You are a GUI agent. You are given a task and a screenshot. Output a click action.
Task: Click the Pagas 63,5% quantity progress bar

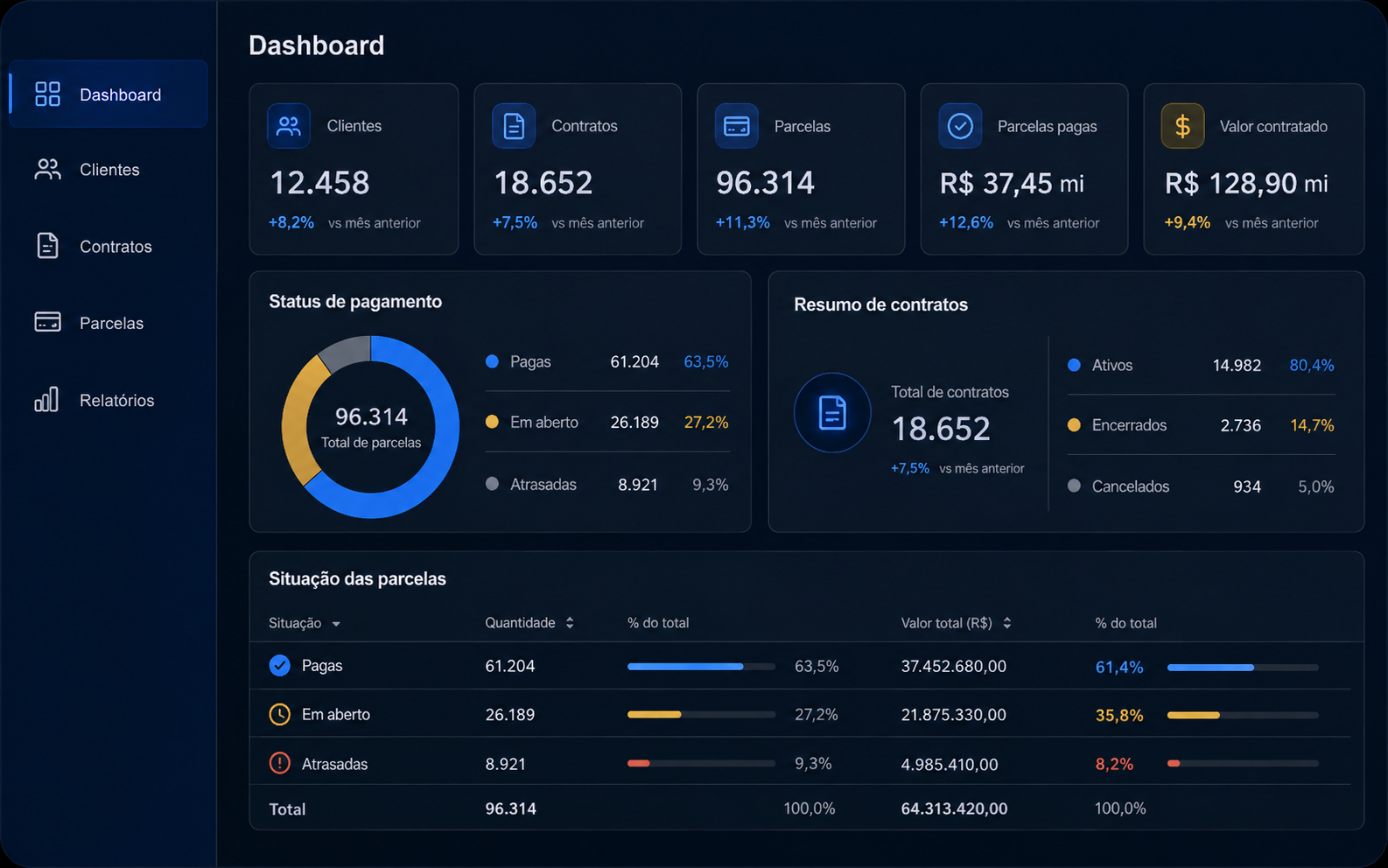coord(701,667)
